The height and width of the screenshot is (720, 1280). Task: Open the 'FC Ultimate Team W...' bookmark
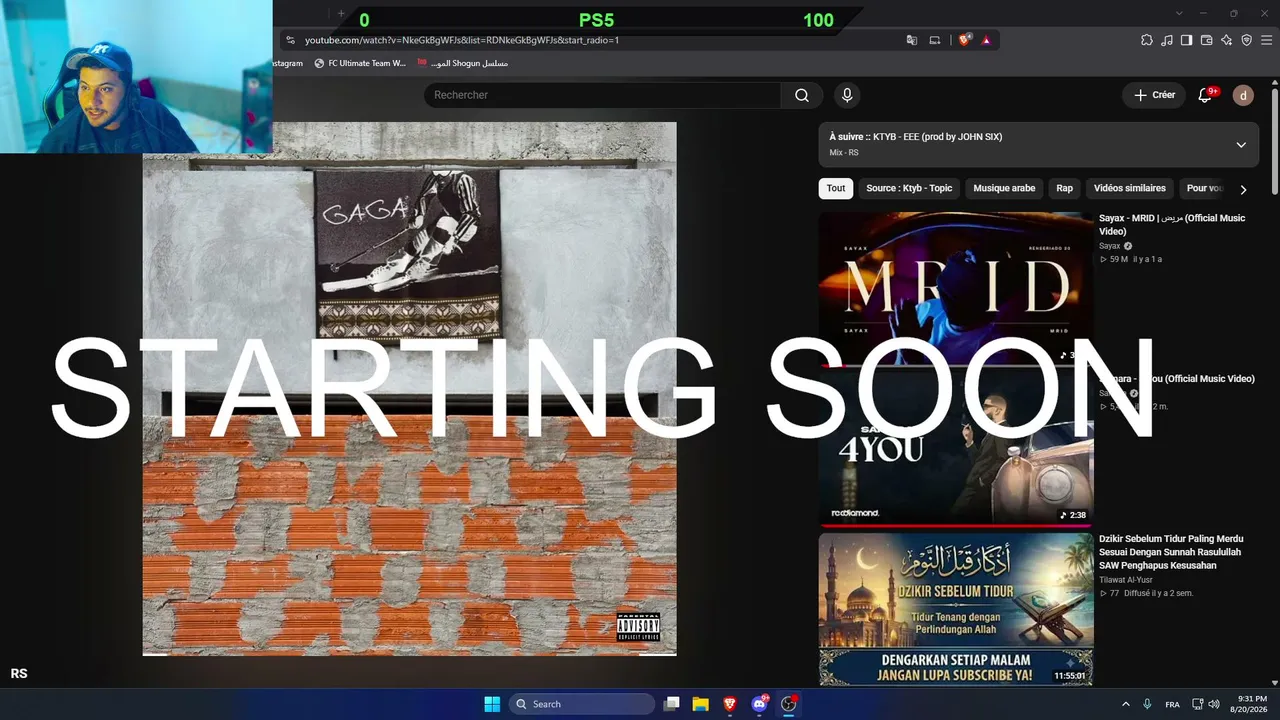(360, 63)
